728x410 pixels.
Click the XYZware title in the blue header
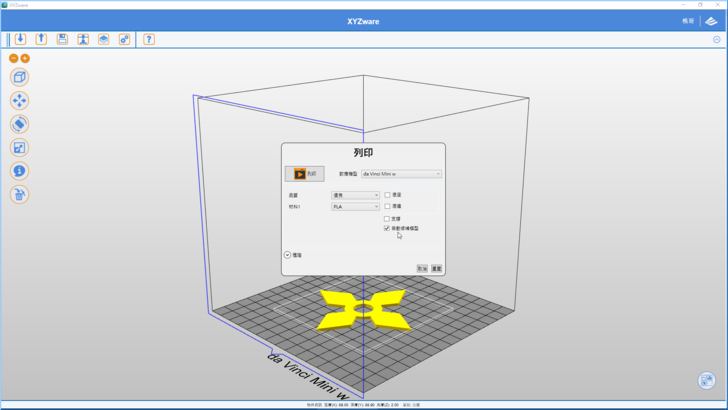click(363, 21)
